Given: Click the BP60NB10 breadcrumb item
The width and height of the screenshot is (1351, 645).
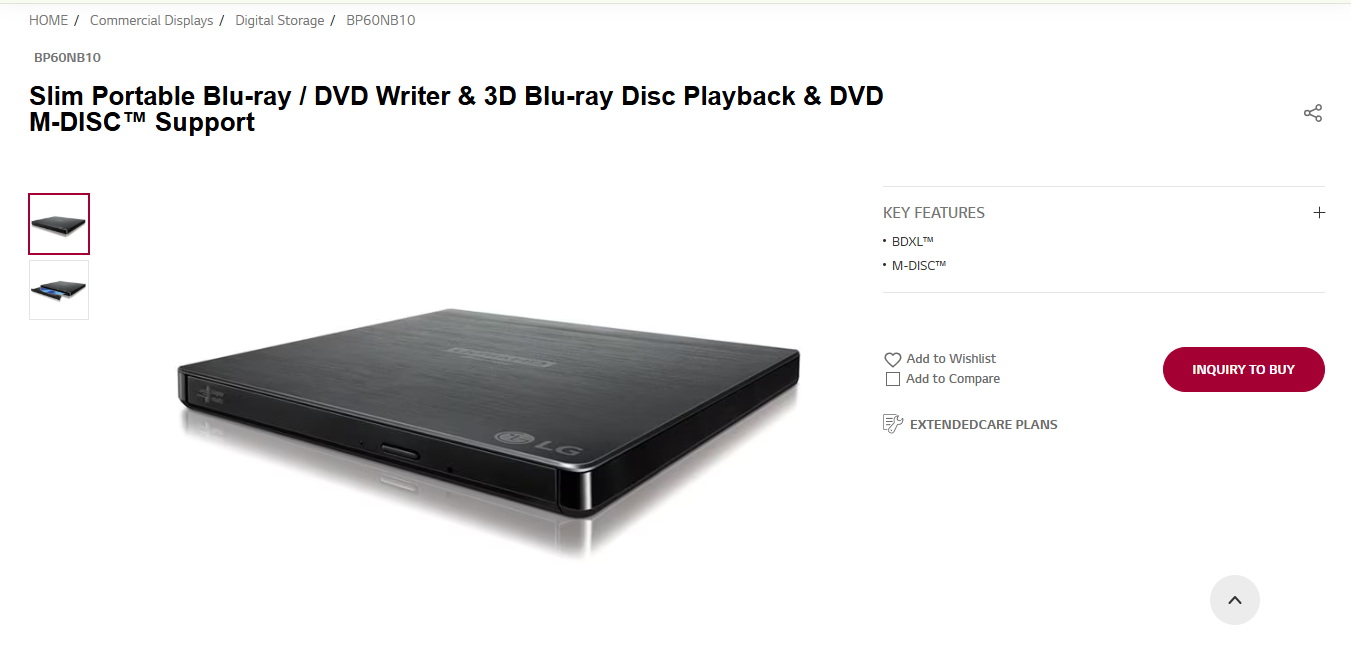Looking at the screenshot, I should tap(380, 20).
